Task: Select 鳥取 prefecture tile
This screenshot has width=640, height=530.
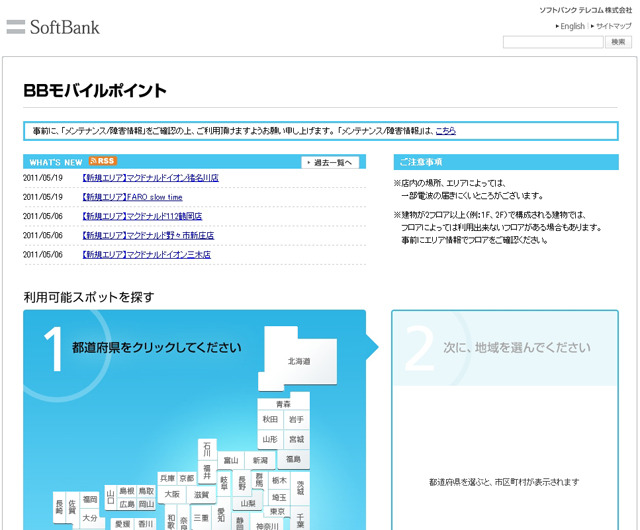Action: pyautogui.click(x=146, y=491)
